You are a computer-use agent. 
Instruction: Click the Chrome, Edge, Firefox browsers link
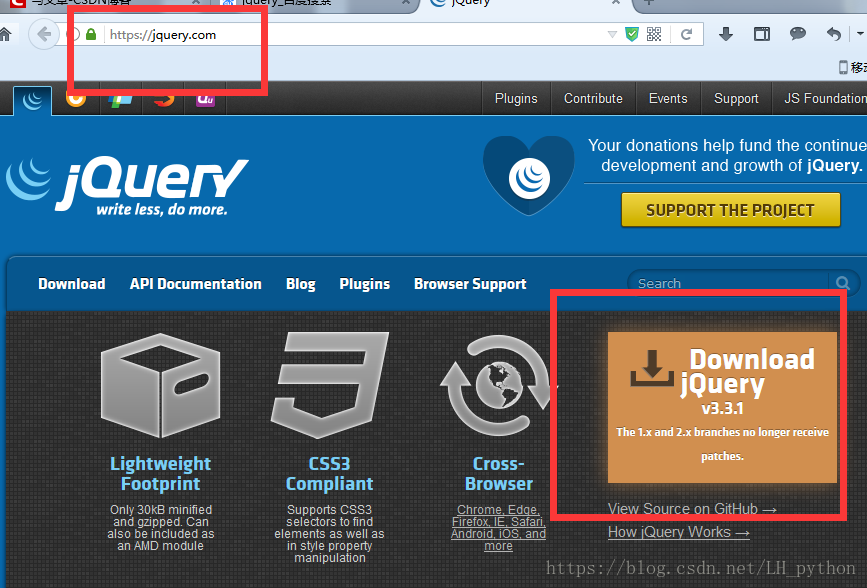[498, 528]
